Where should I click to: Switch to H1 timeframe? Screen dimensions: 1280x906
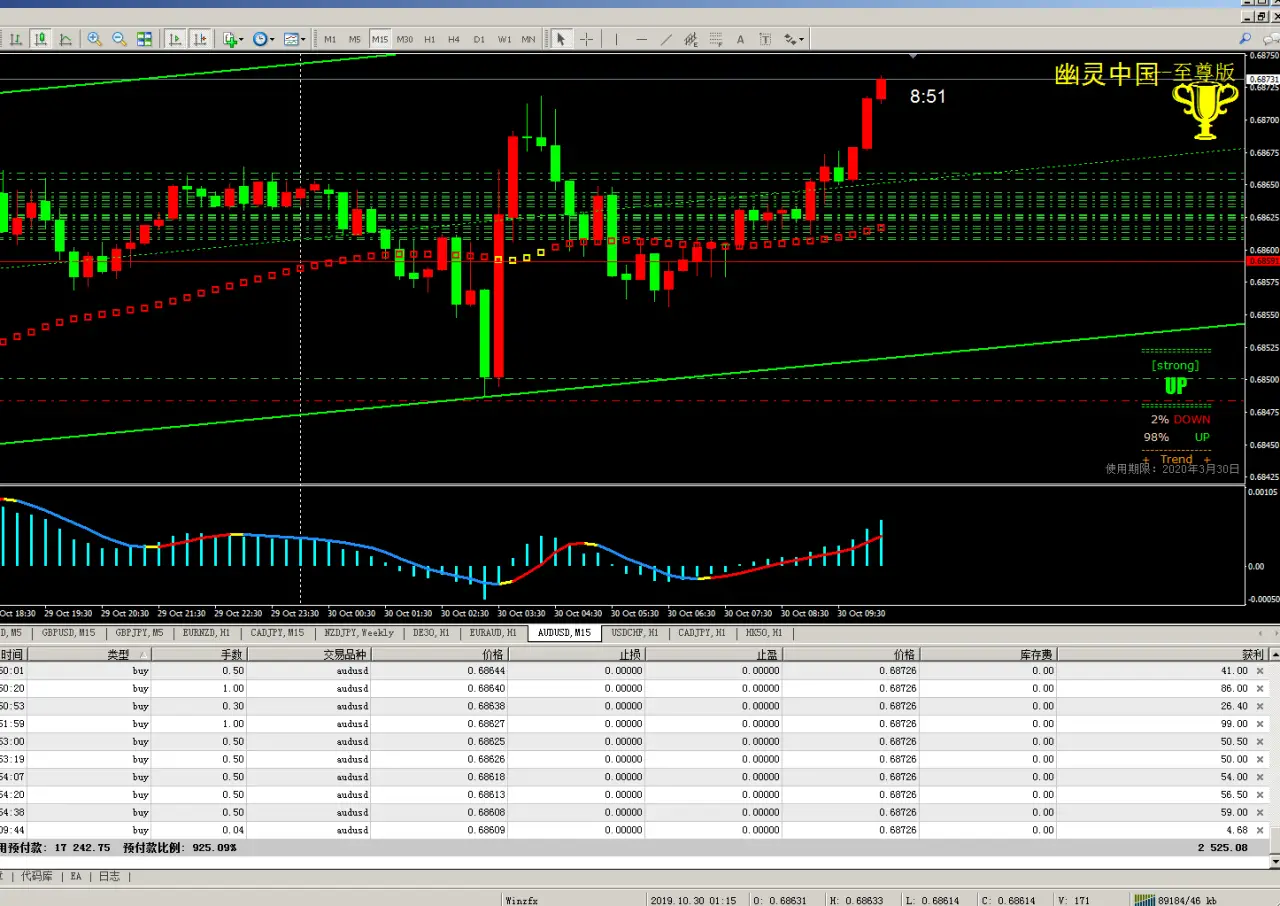coord(430,39)
